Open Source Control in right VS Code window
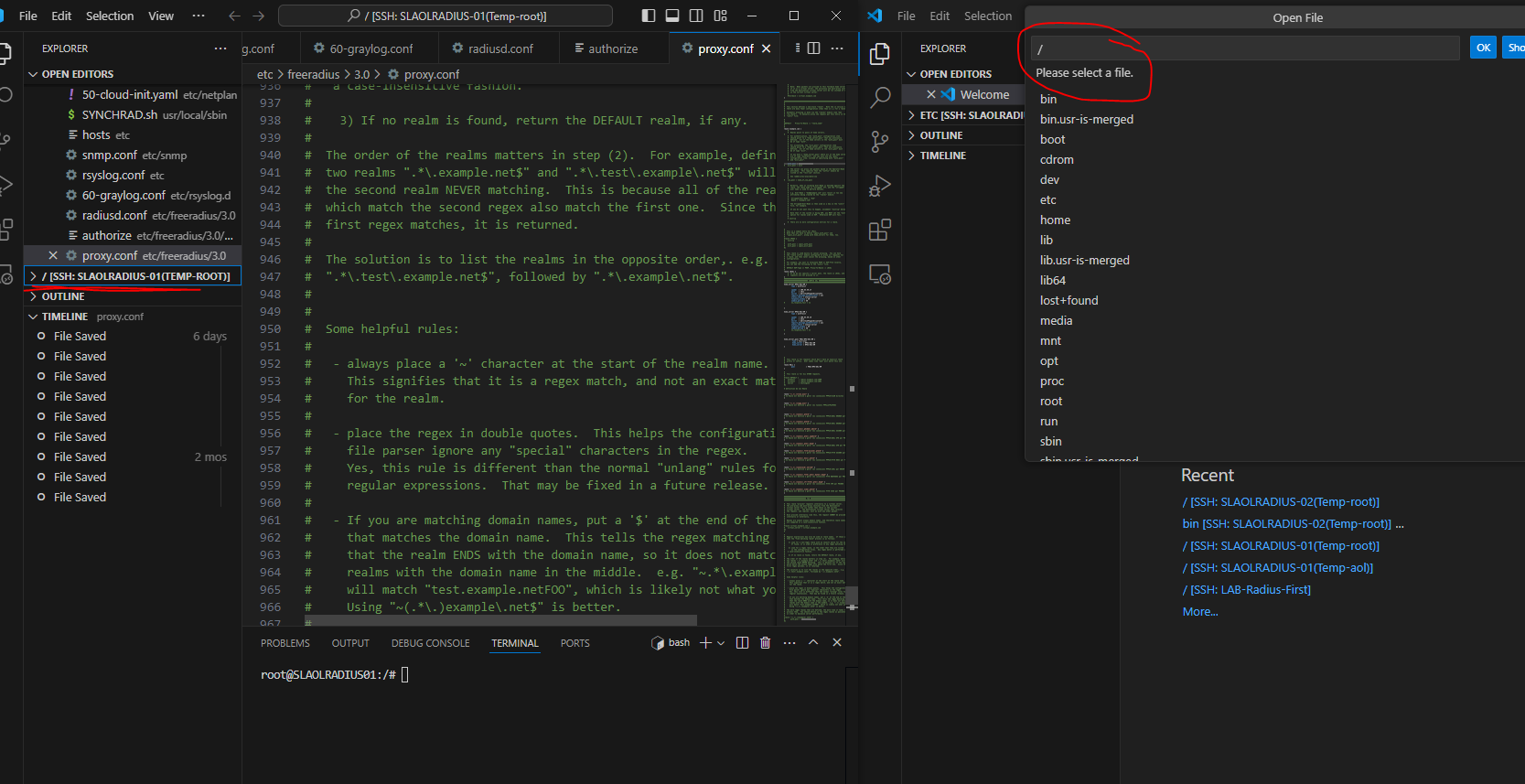1525x784 pixels. tap(880, 142)
